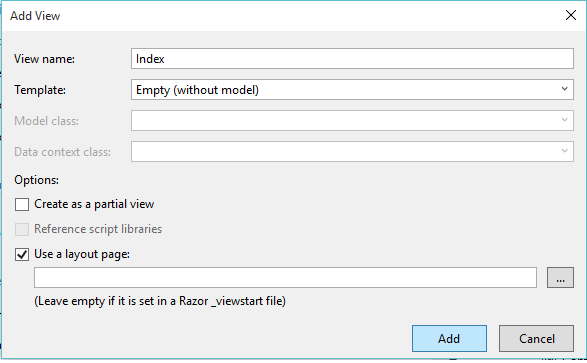The width and height of the screenshot is (587, 363).
Task: Click the Cancel button
Action: click(536, 338)
